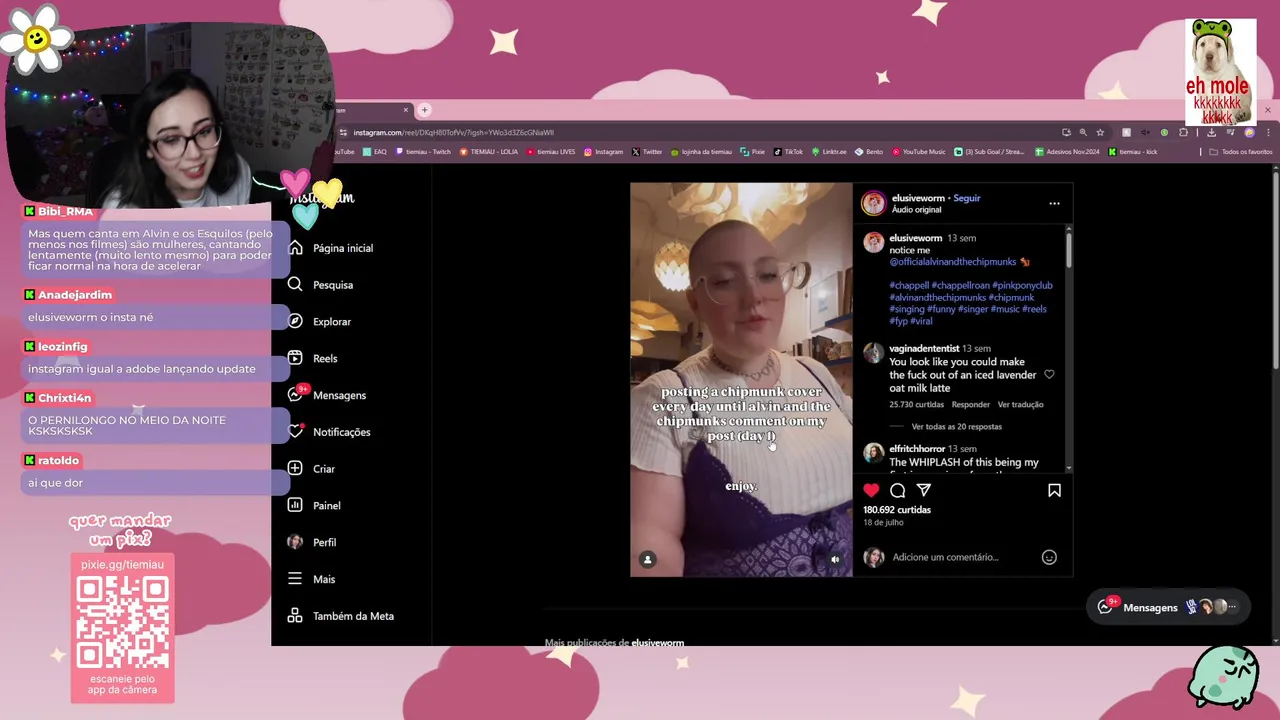
Task: Show tagged people icon on reel
Action: point(647,559)
